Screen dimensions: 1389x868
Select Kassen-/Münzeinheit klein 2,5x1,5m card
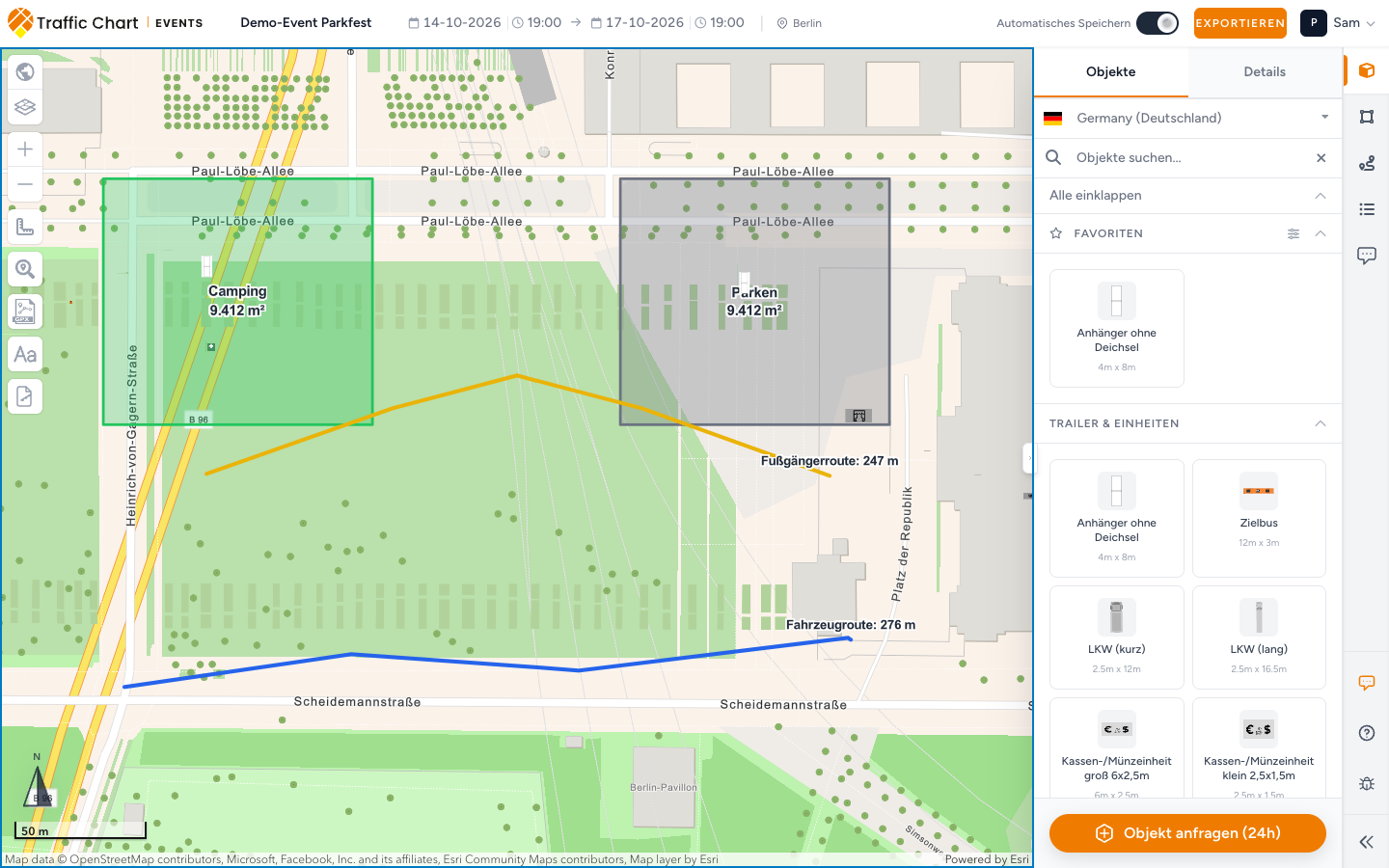[1259, 748]
